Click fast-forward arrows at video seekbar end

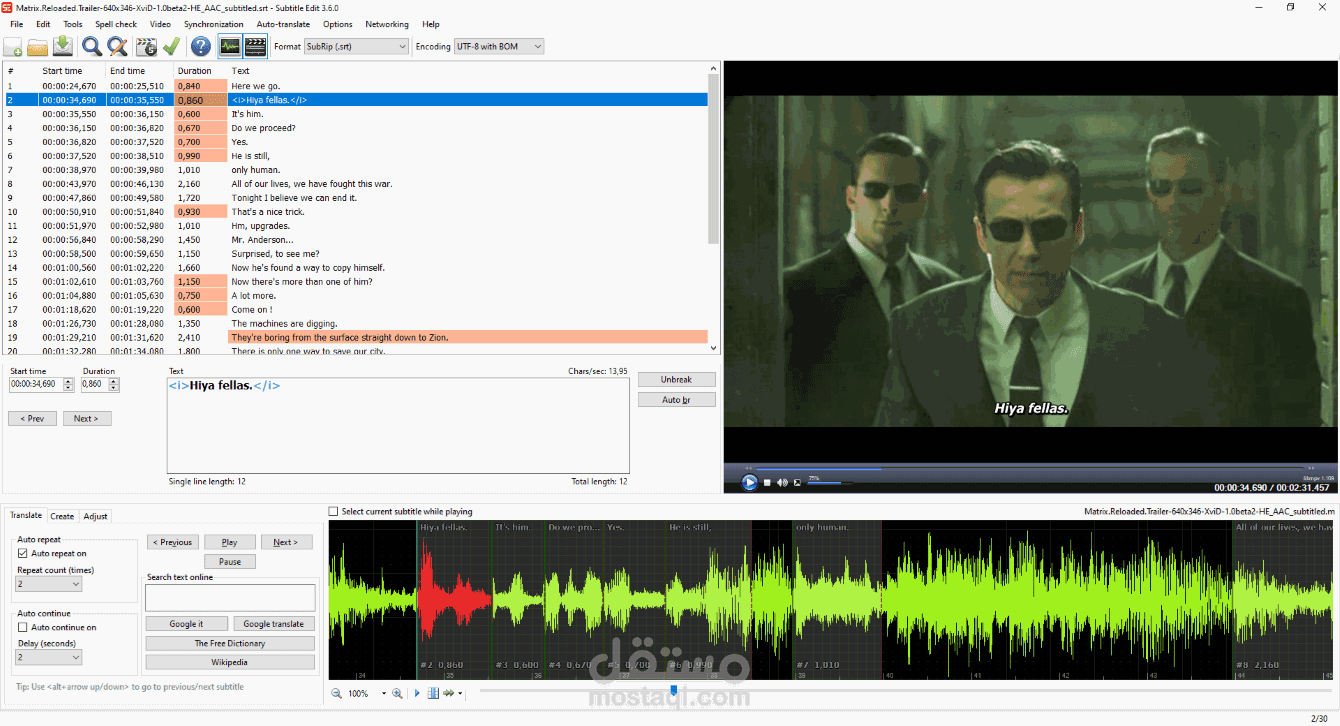pos(1311,468)
